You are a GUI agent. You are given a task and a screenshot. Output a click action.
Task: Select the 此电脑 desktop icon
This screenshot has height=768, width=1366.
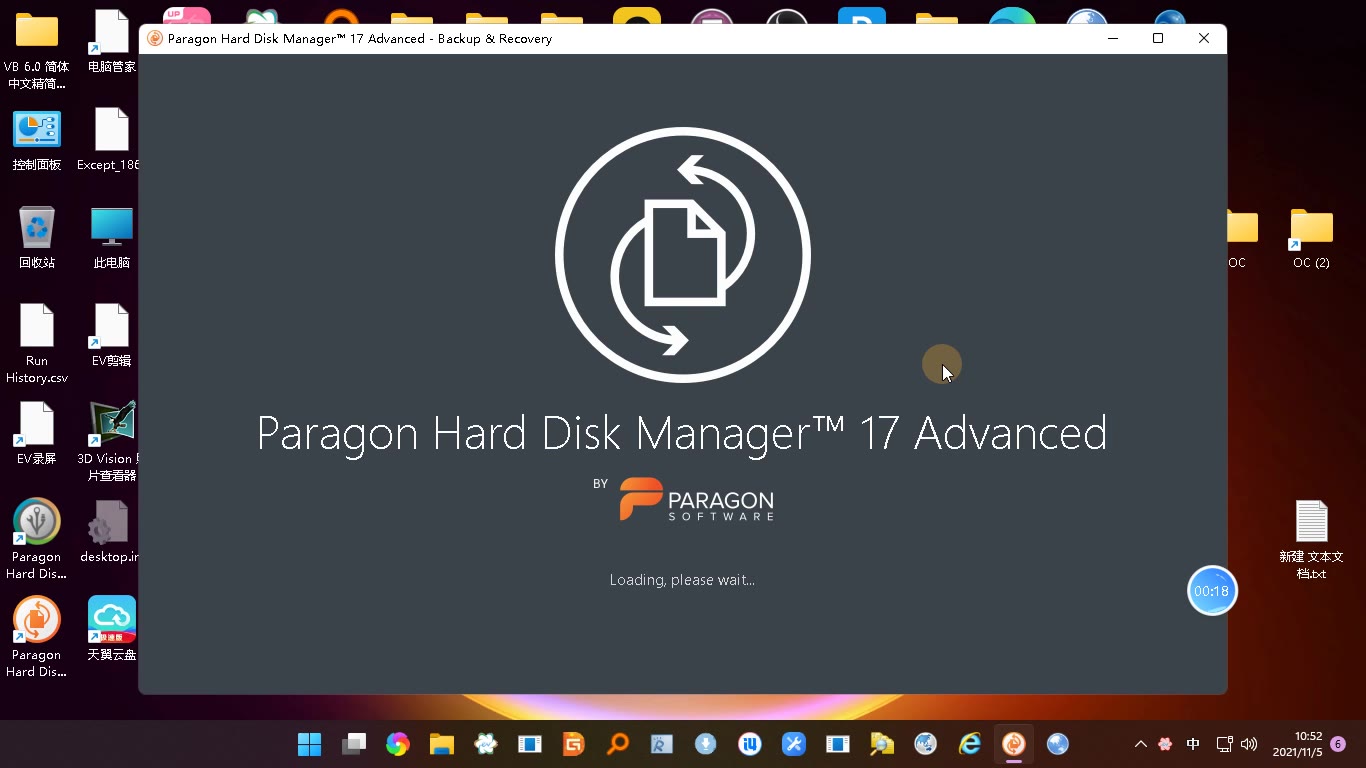click(112, 238)
